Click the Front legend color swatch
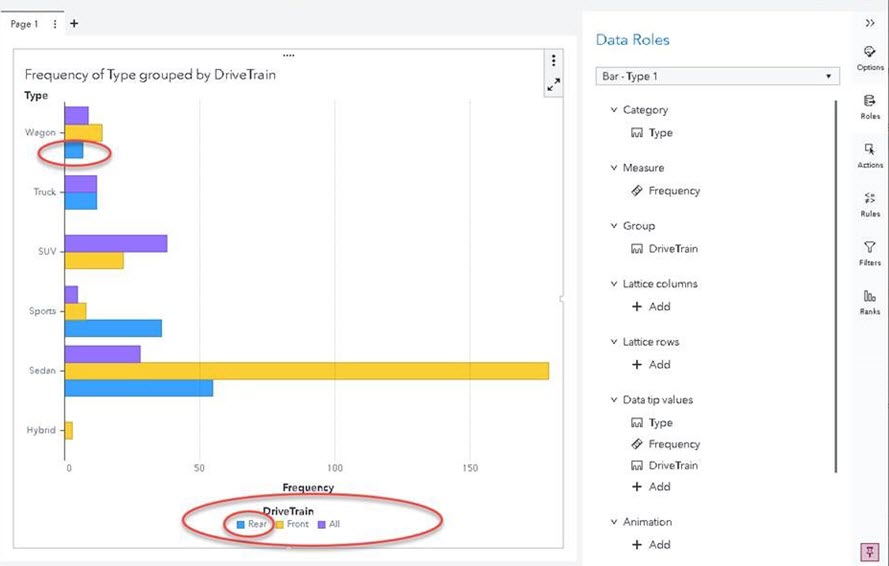The image size is (889, 566). (x=279, y=525)
